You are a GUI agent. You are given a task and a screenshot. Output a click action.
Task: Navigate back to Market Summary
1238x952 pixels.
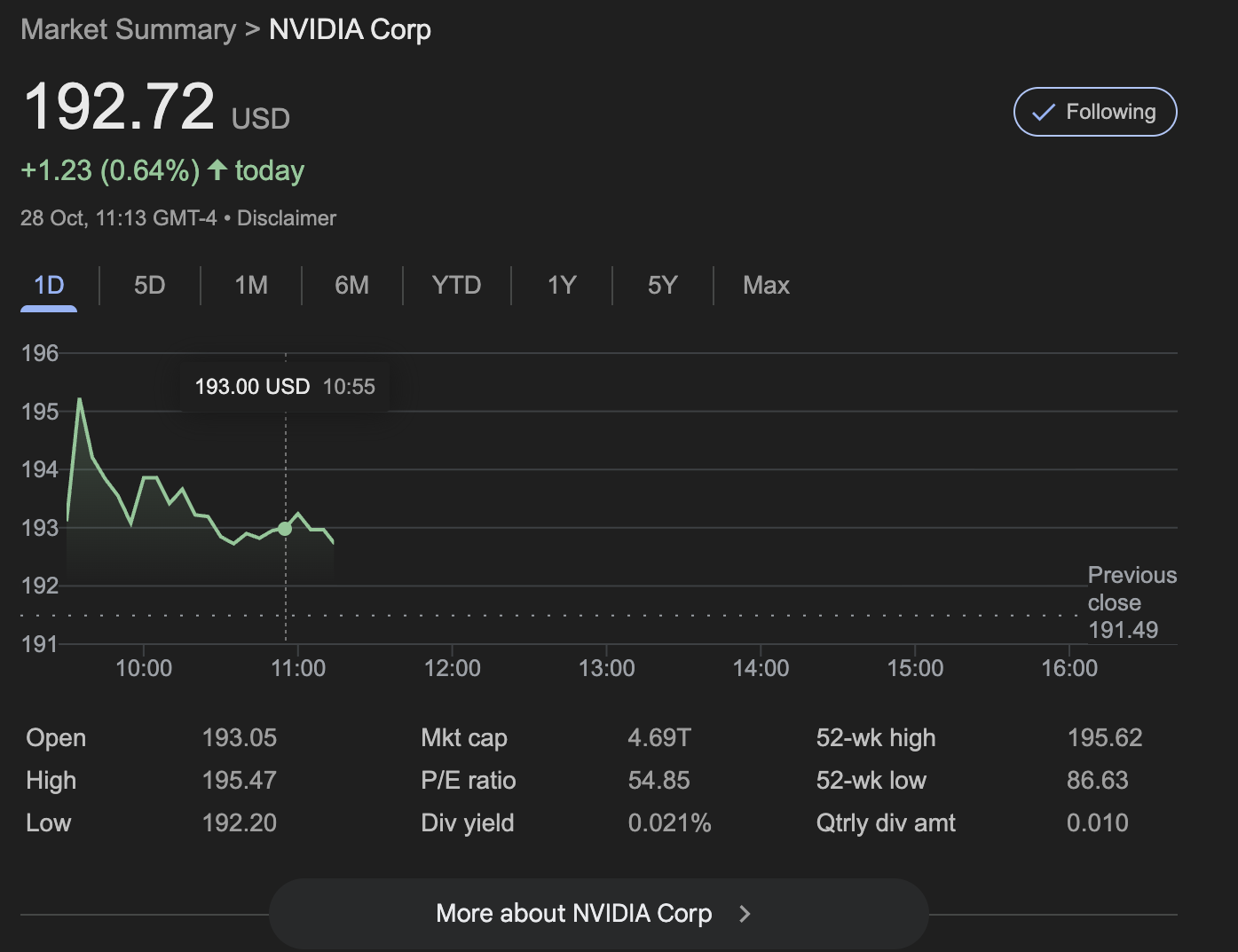tap(127, 28)
